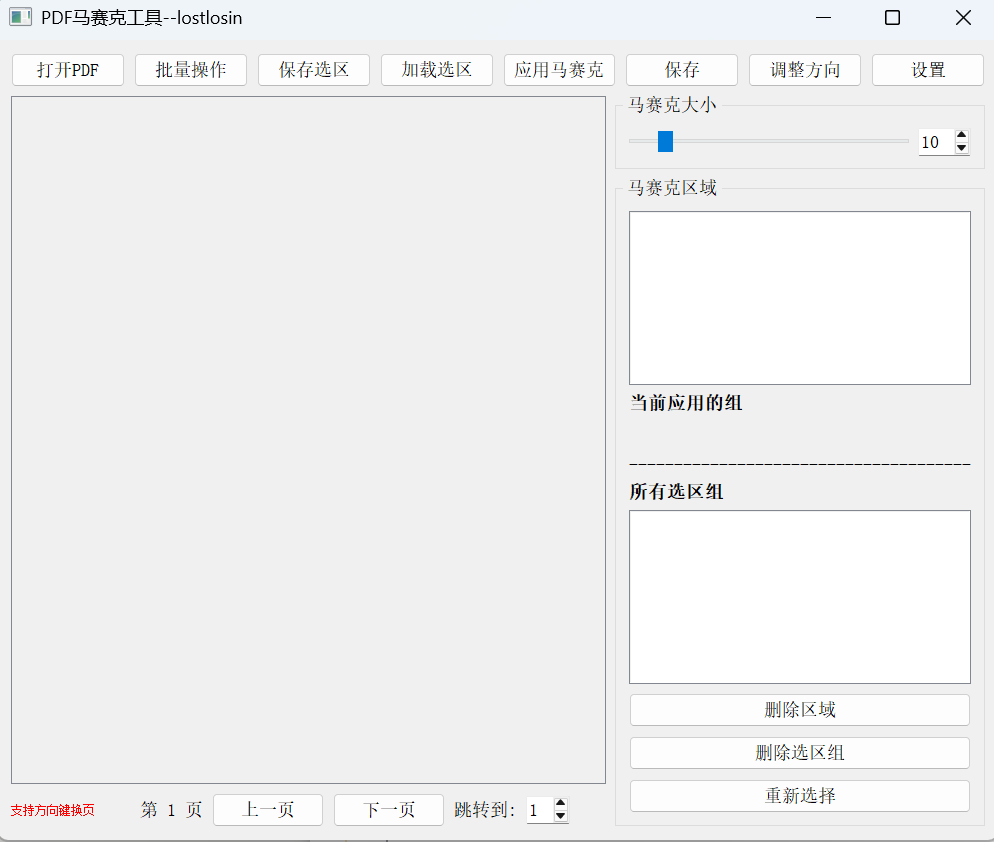994x842 pixels.
Task: Click the 保存 save button
Action: (x=681, y=70)
